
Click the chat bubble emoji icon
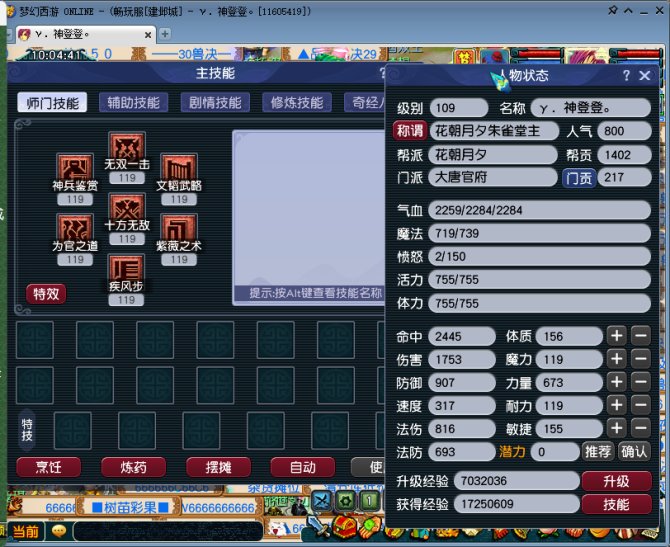tap(59, 531)
